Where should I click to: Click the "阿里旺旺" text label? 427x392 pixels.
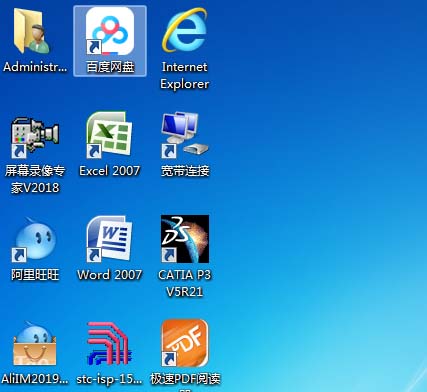coord(35,275)
